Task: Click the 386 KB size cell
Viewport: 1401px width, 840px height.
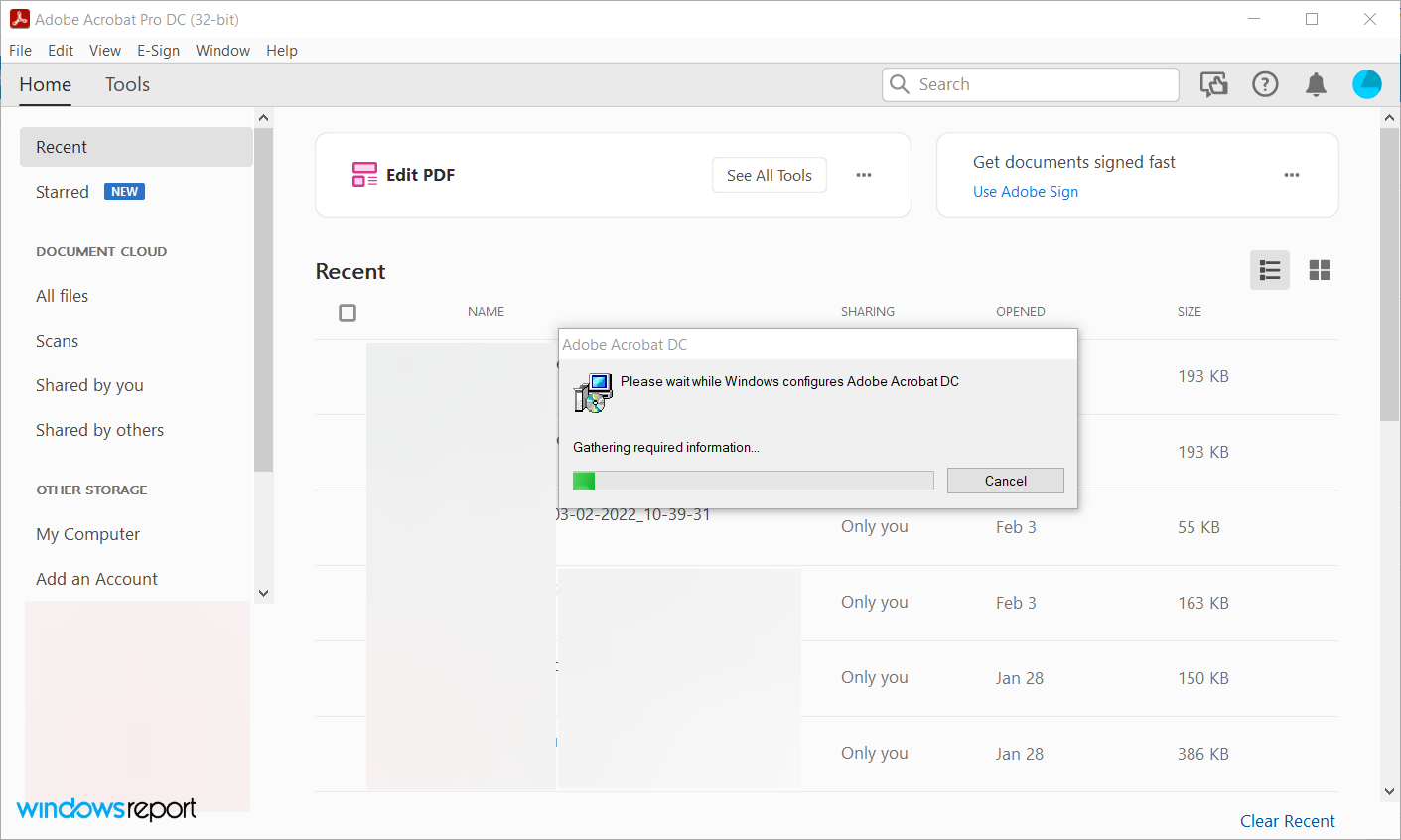Action: 1203,754
